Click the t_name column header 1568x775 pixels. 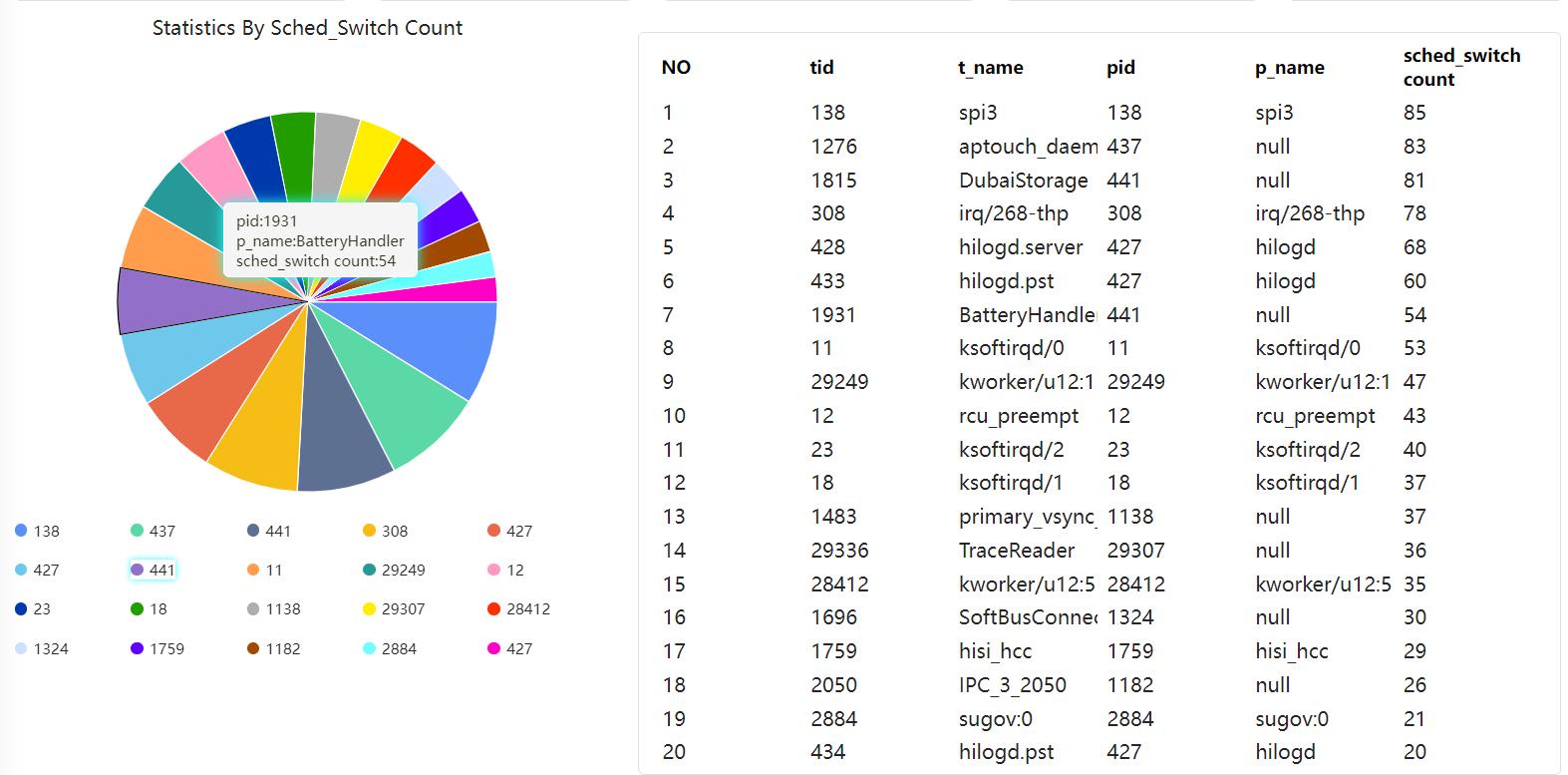[x=990, y=67]
